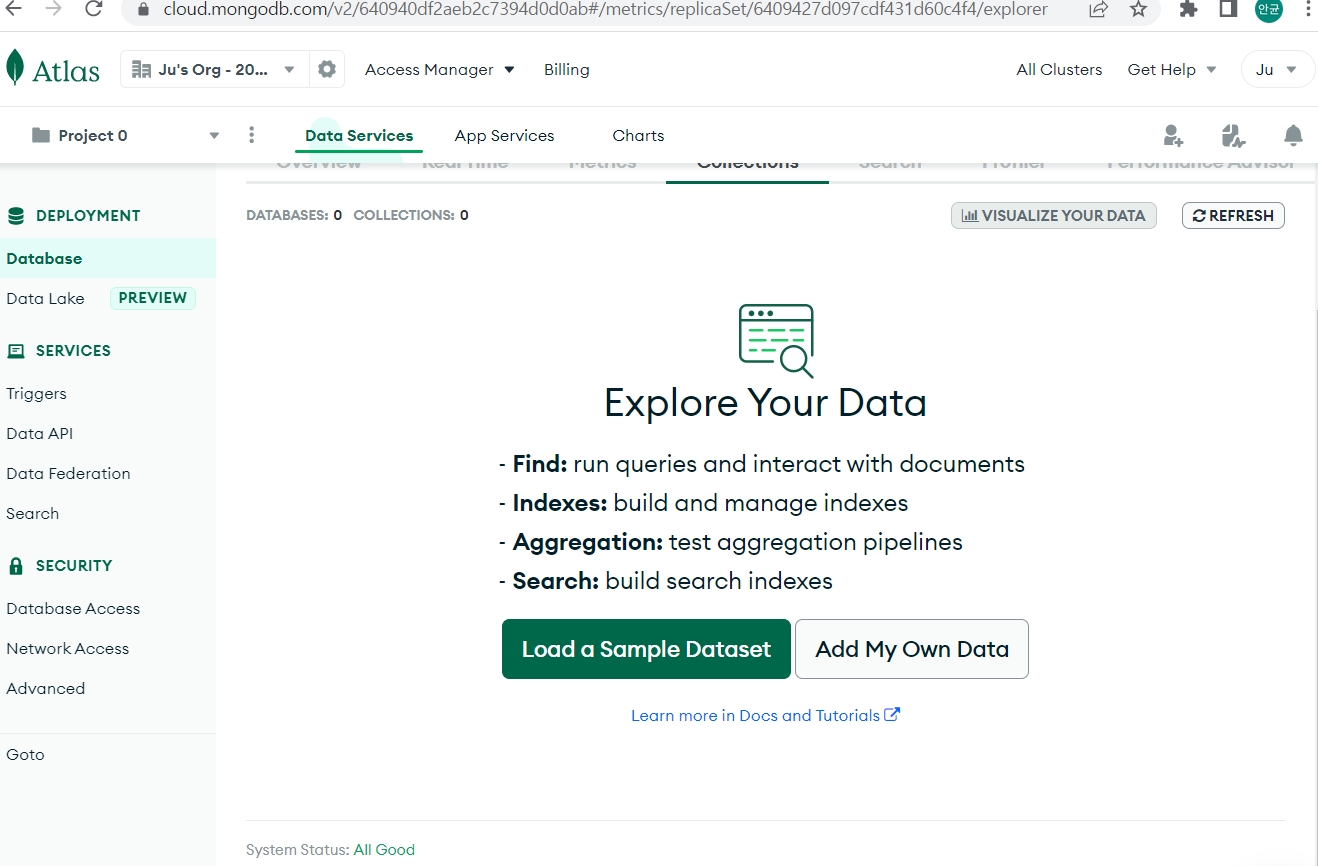The image size is (1318, 866).
Task: Go forward using browser forward arrow
Action: click(54, 9)
